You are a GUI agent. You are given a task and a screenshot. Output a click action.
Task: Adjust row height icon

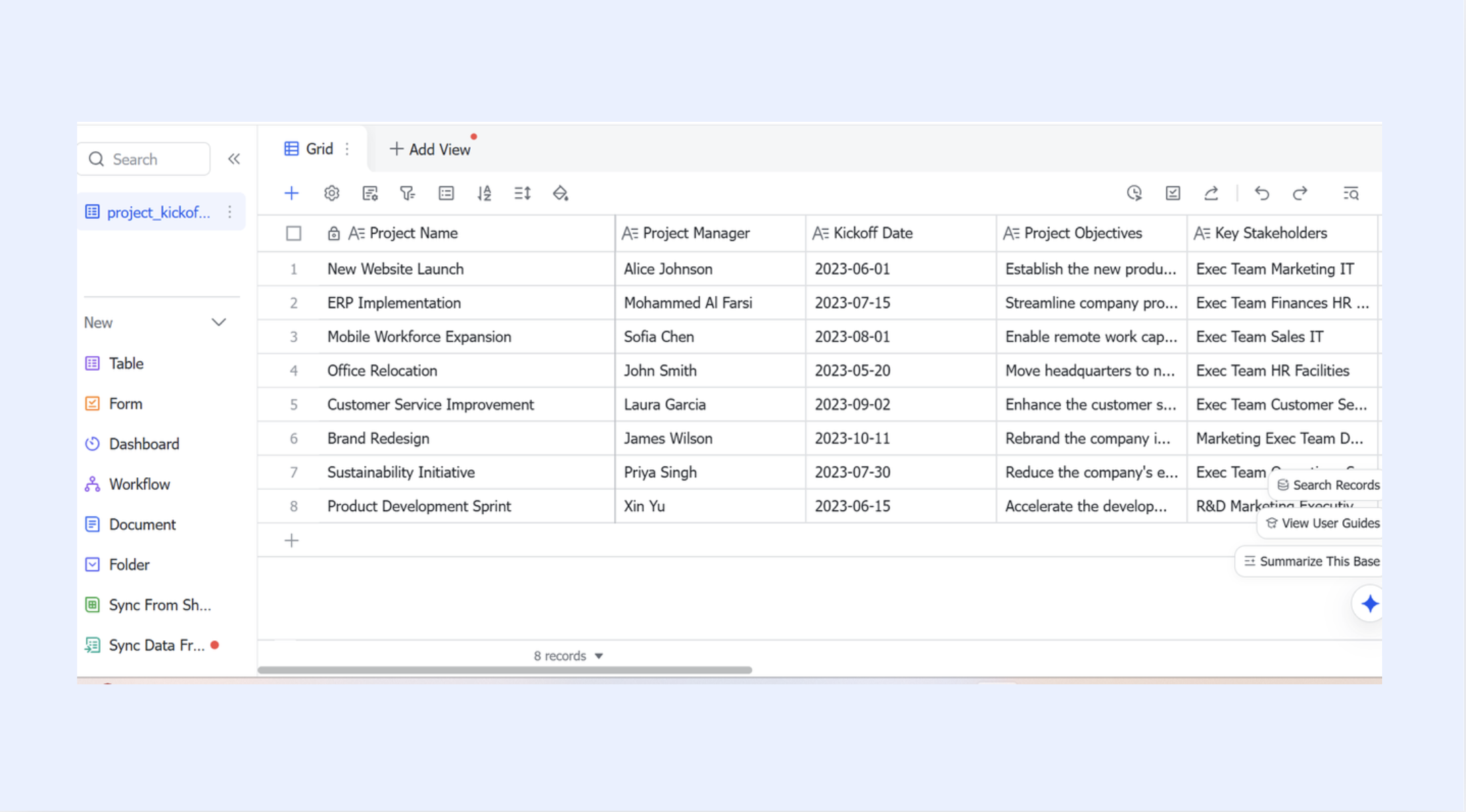[523, 193]
